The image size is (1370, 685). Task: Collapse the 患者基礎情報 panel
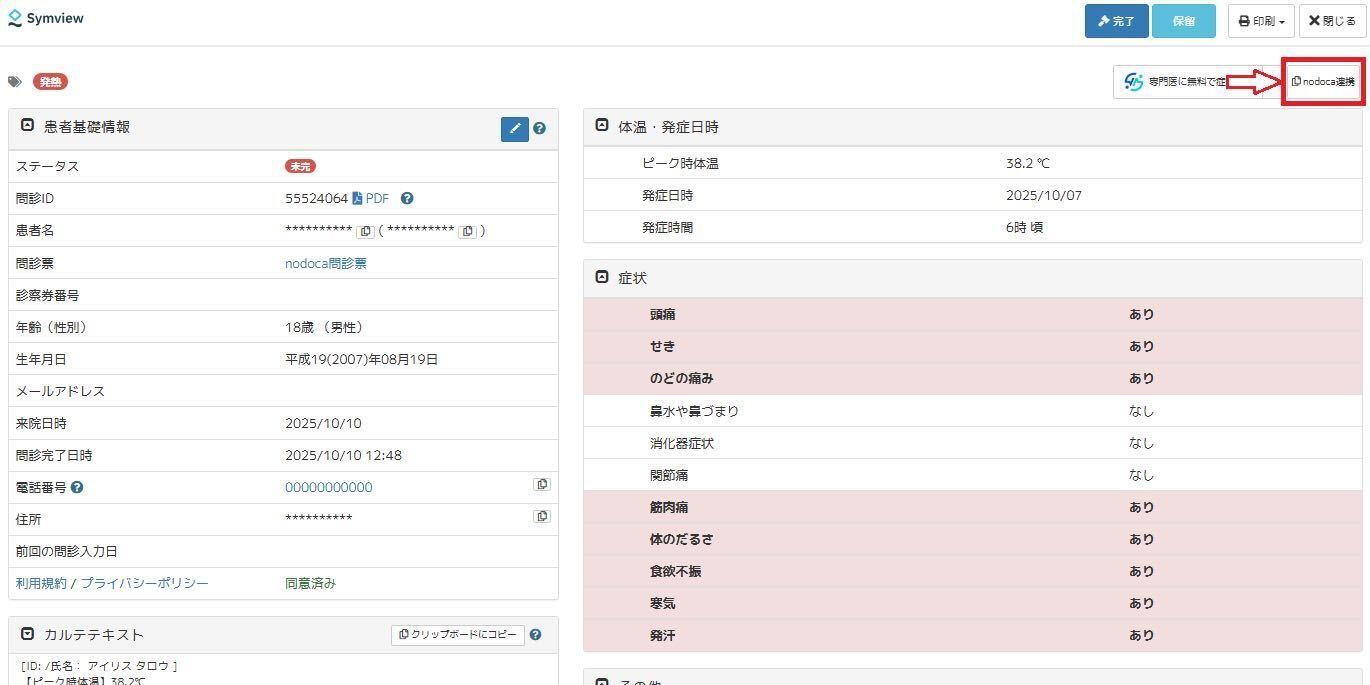pyautogui.click(x=27, y=127)
